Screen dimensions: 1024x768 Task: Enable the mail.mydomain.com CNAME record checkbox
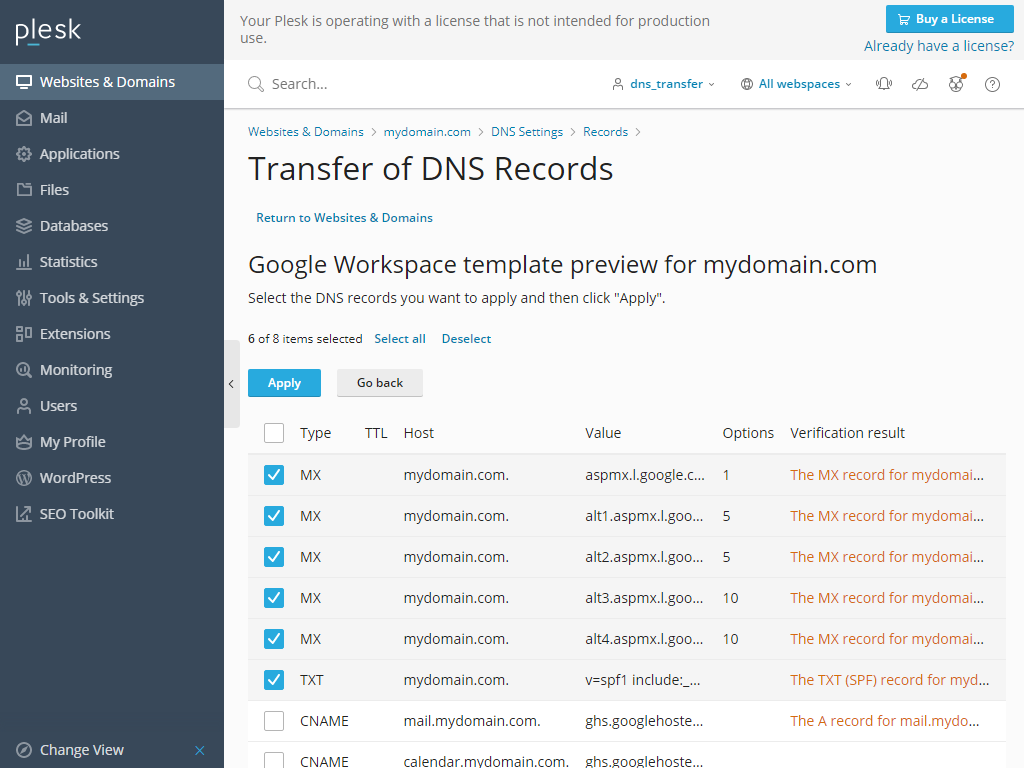tap(274, 720)
